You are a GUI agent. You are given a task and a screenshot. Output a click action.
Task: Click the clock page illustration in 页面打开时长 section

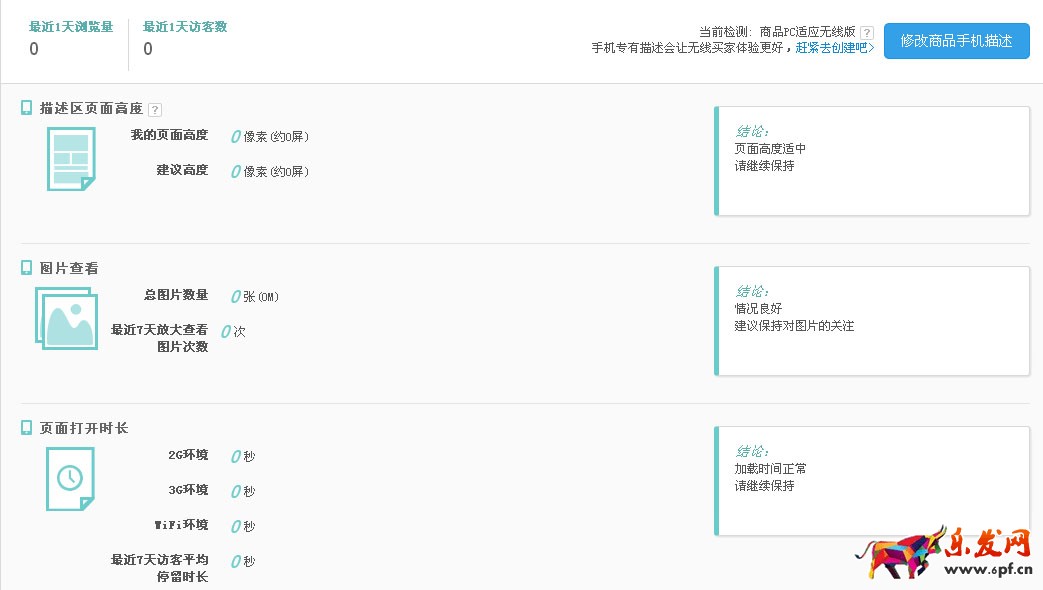(70, 479)
